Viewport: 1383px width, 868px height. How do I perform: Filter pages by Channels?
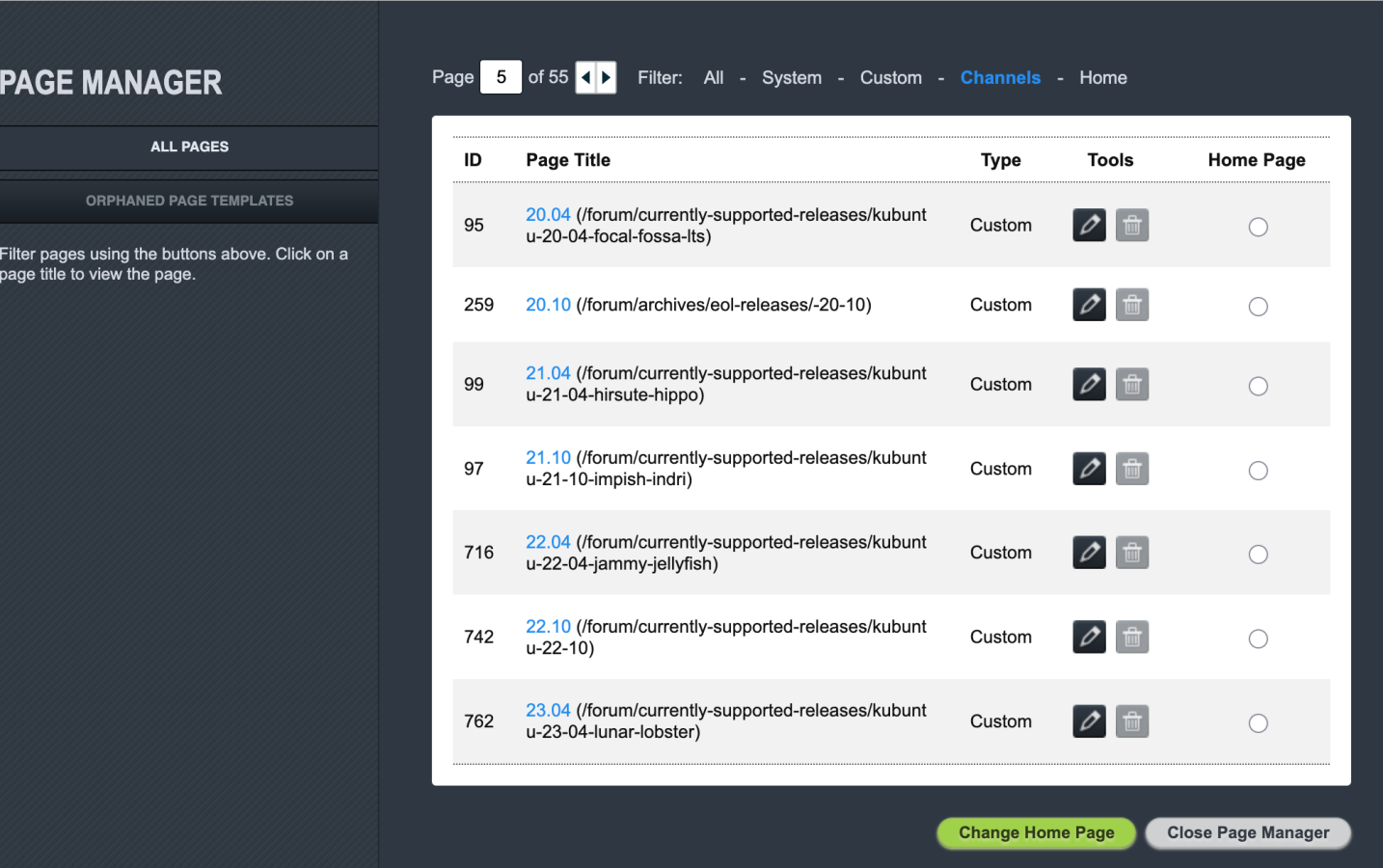point(1000,78)
